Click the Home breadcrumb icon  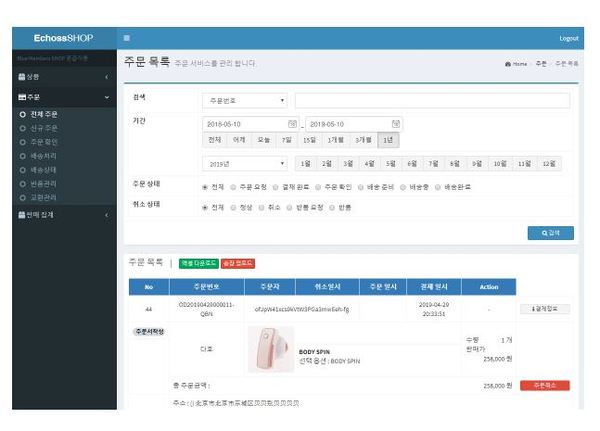click(x=508, y=64)
